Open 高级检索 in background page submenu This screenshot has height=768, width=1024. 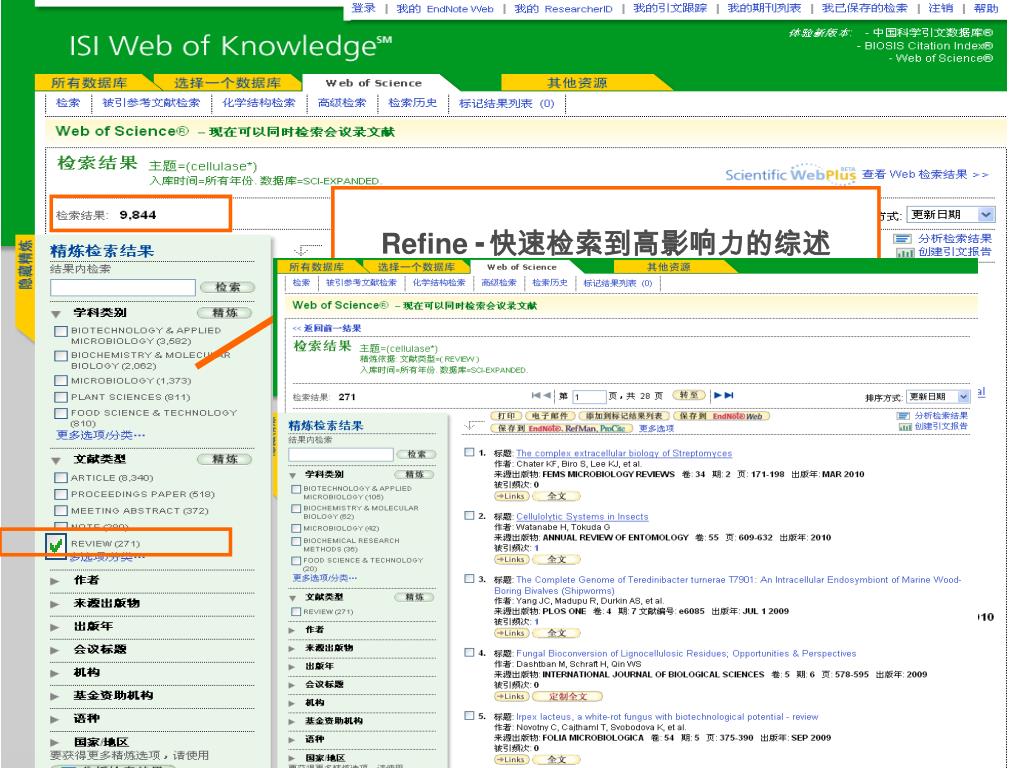coord(342,103)
